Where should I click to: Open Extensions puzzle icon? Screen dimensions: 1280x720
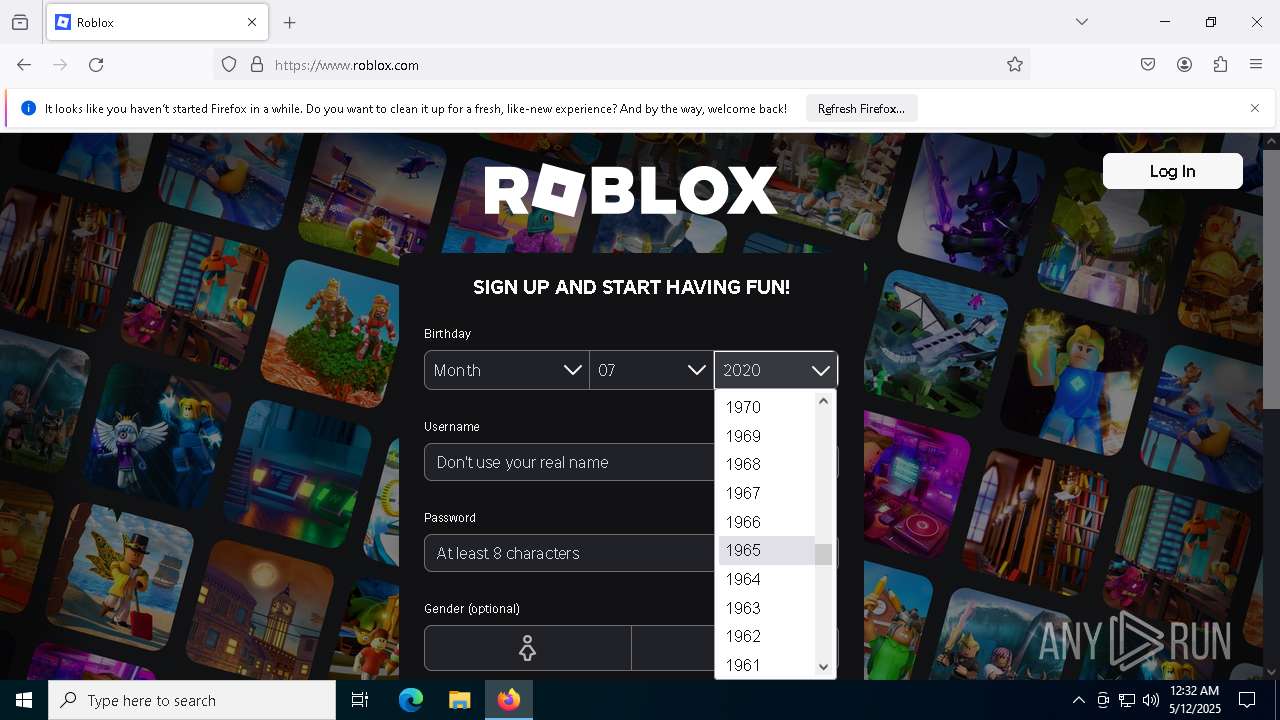pyautogui.click(x=1220, y=64)
